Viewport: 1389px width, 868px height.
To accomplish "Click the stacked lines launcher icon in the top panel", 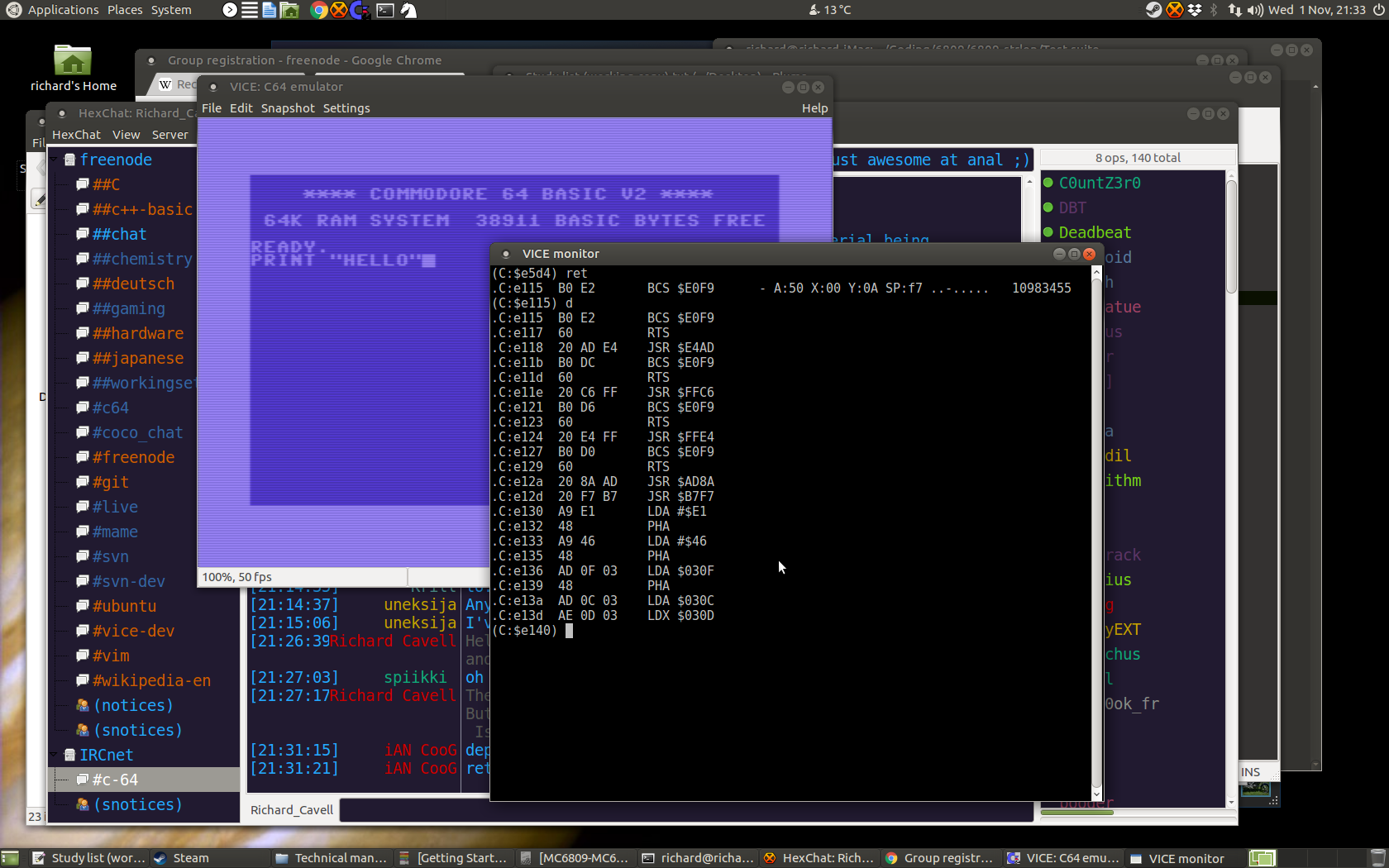I will (250, 10).
